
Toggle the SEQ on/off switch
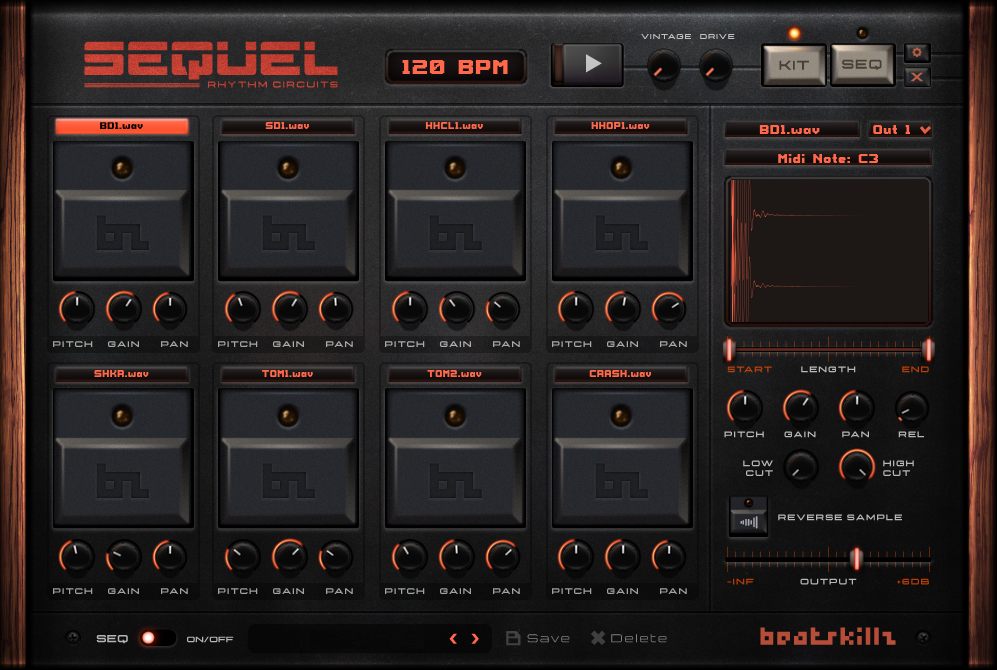click(x=156, y=638)
